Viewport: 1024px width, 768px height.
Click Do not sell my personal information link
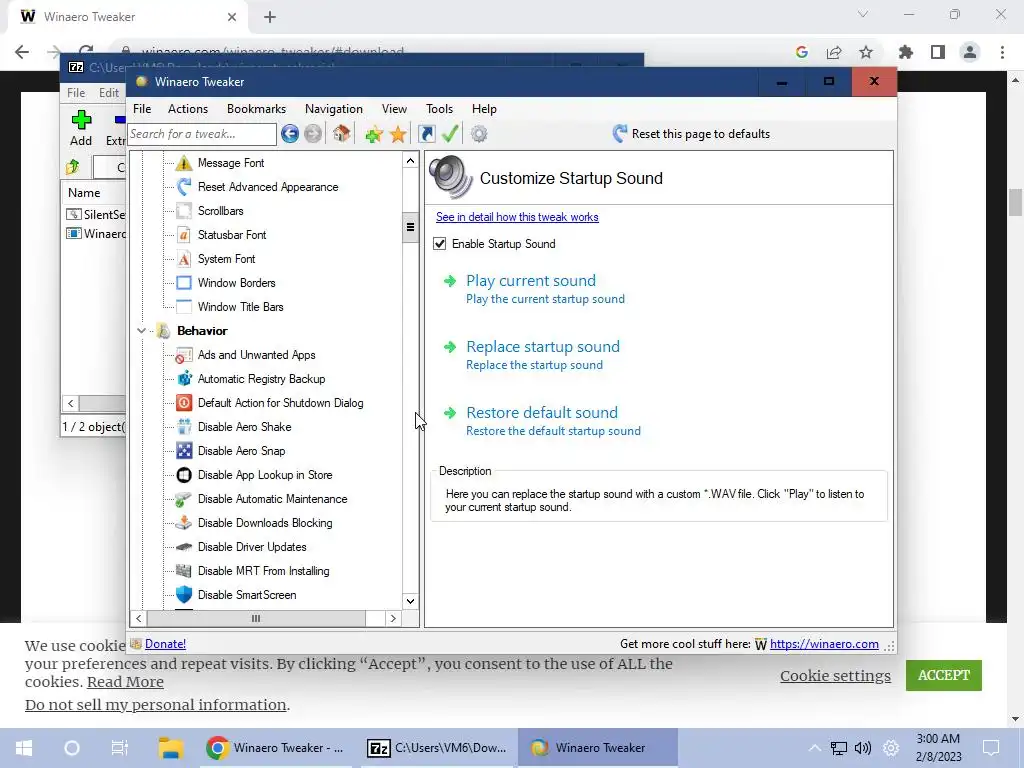coord(155,705)
